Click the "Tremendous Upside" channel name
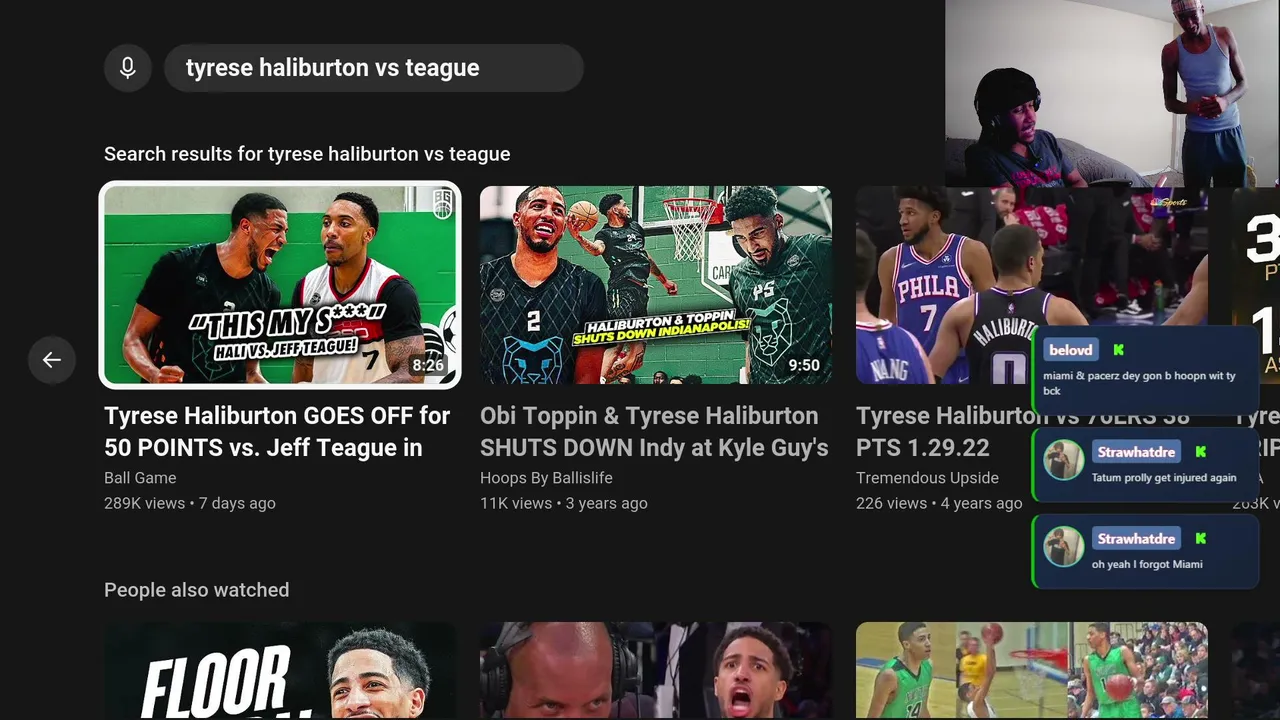Screen dimensions: 1280x720 point(927,478)
